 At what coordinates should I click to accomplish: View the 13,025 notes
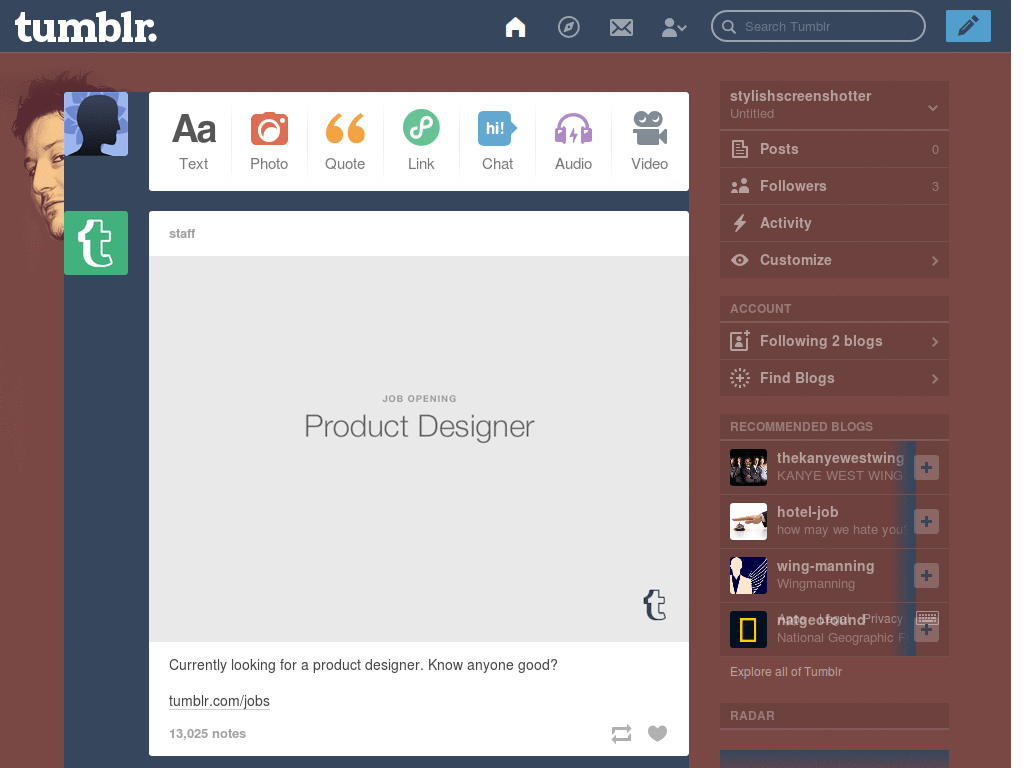click(207, 733)
